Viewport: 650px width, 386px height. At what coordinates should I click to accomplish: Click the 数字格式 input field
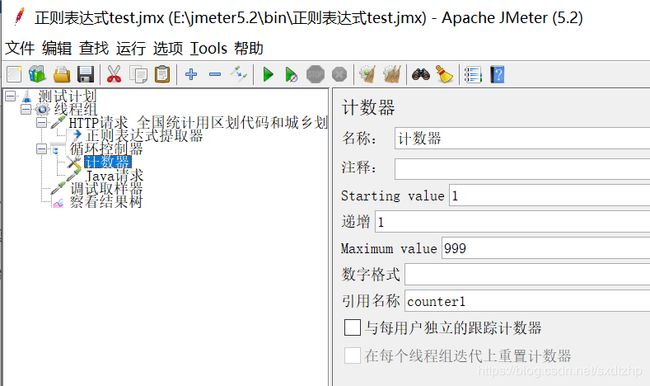527,274
